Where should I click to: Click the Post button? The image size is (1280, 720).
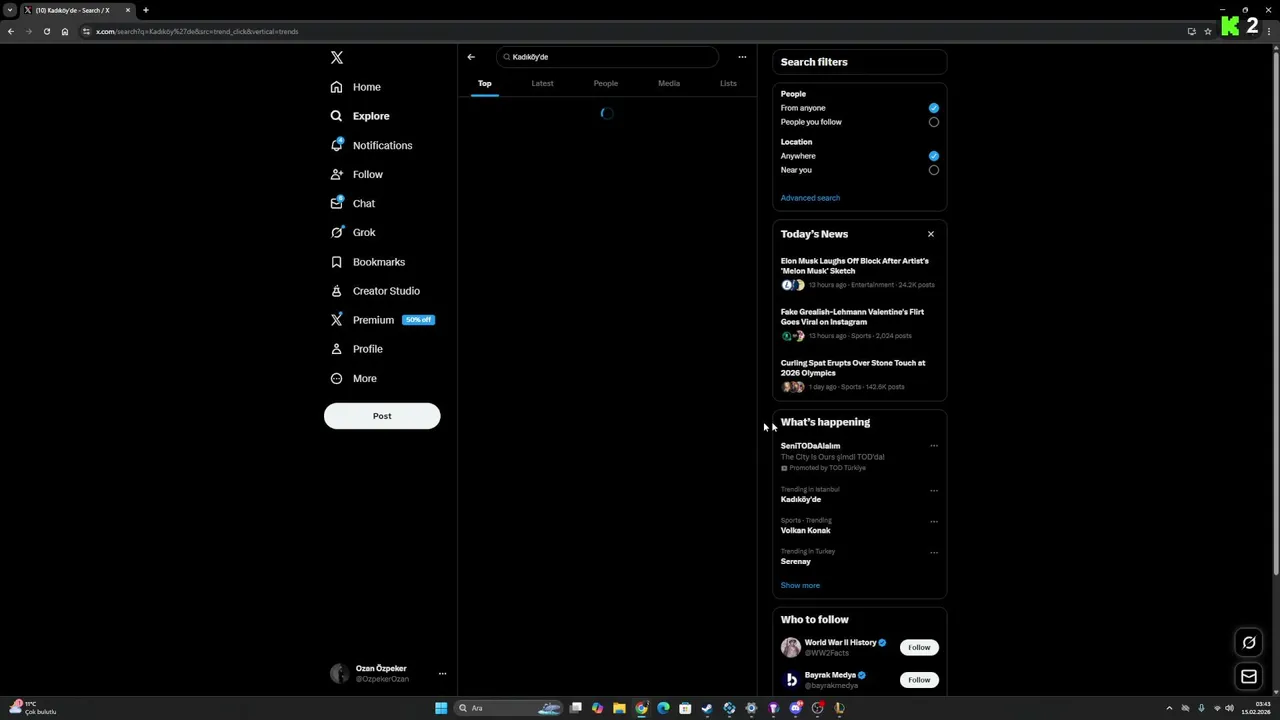click(x=382, y=416)
